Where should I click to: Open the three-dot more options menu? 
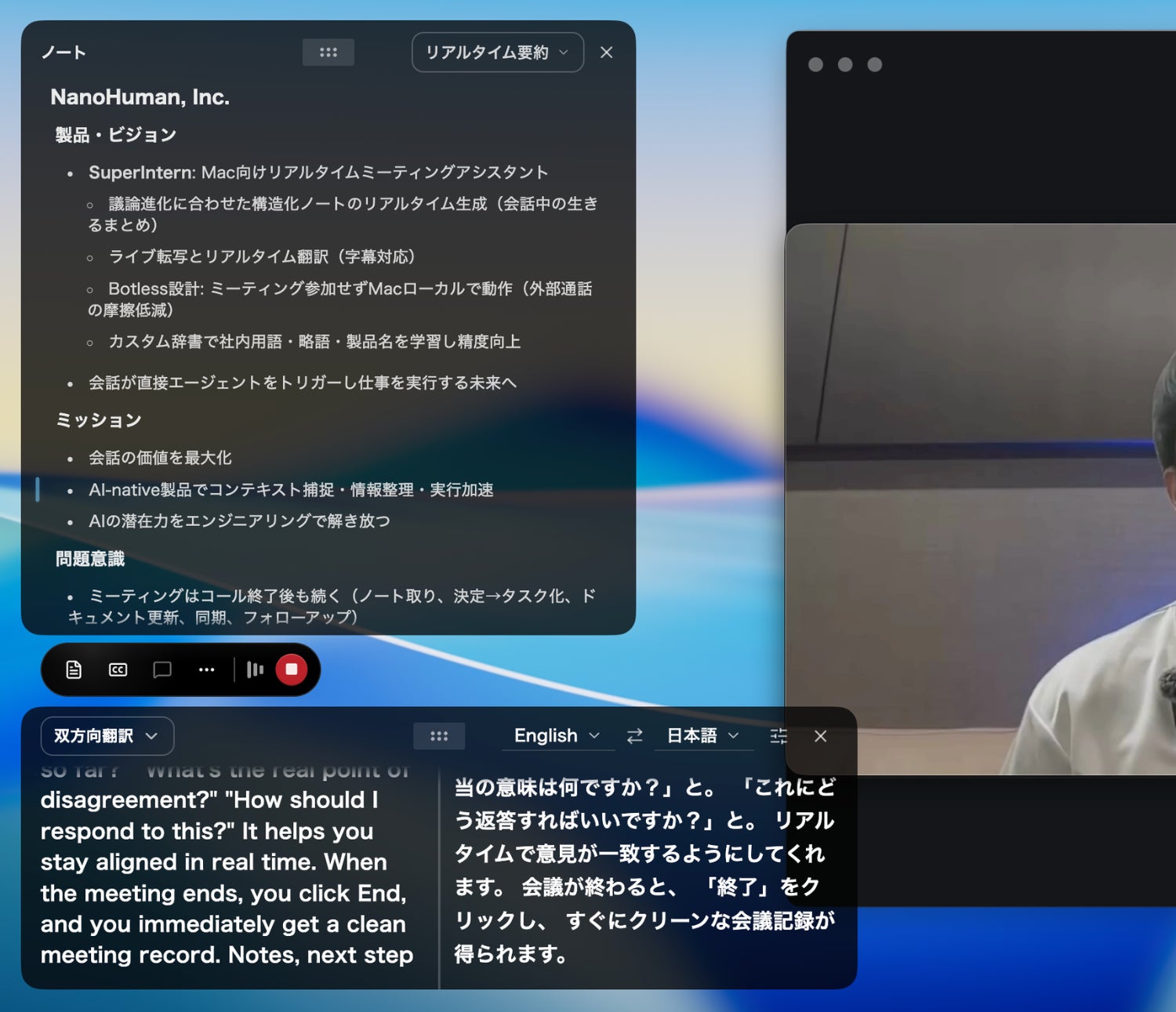tap(206, 669)
